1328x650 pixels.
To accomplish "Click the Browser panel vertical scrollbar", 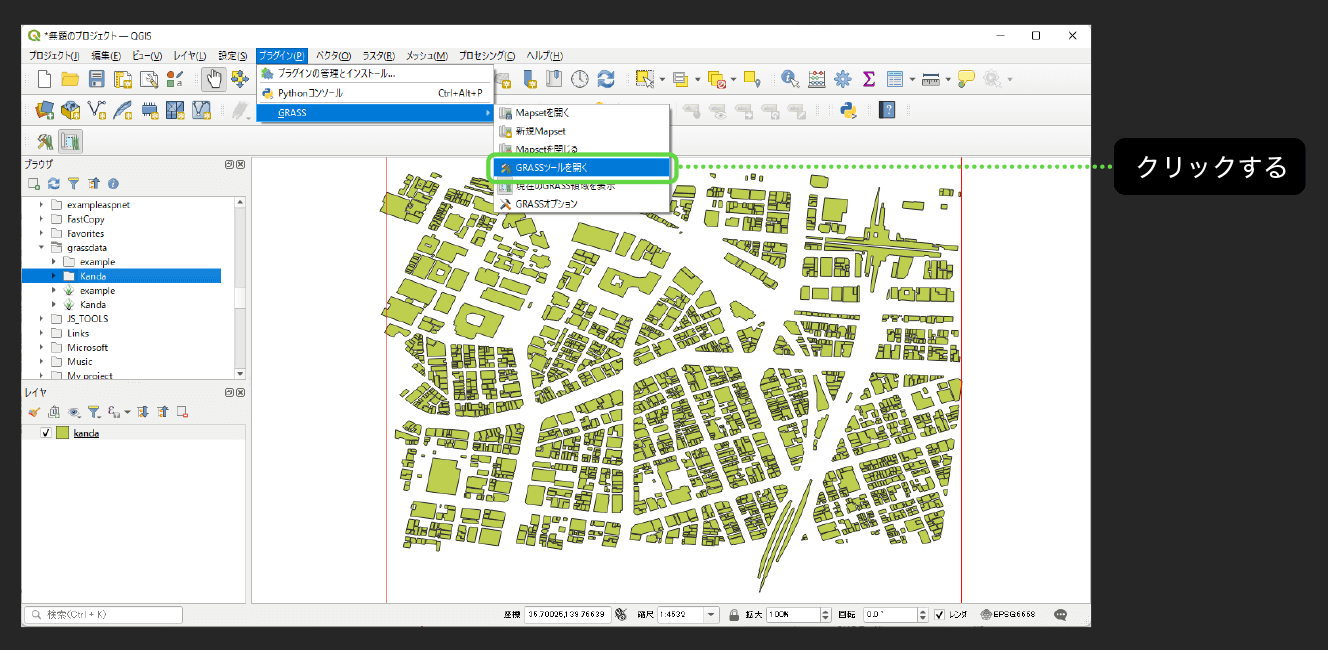I will [x=240, y=287].
